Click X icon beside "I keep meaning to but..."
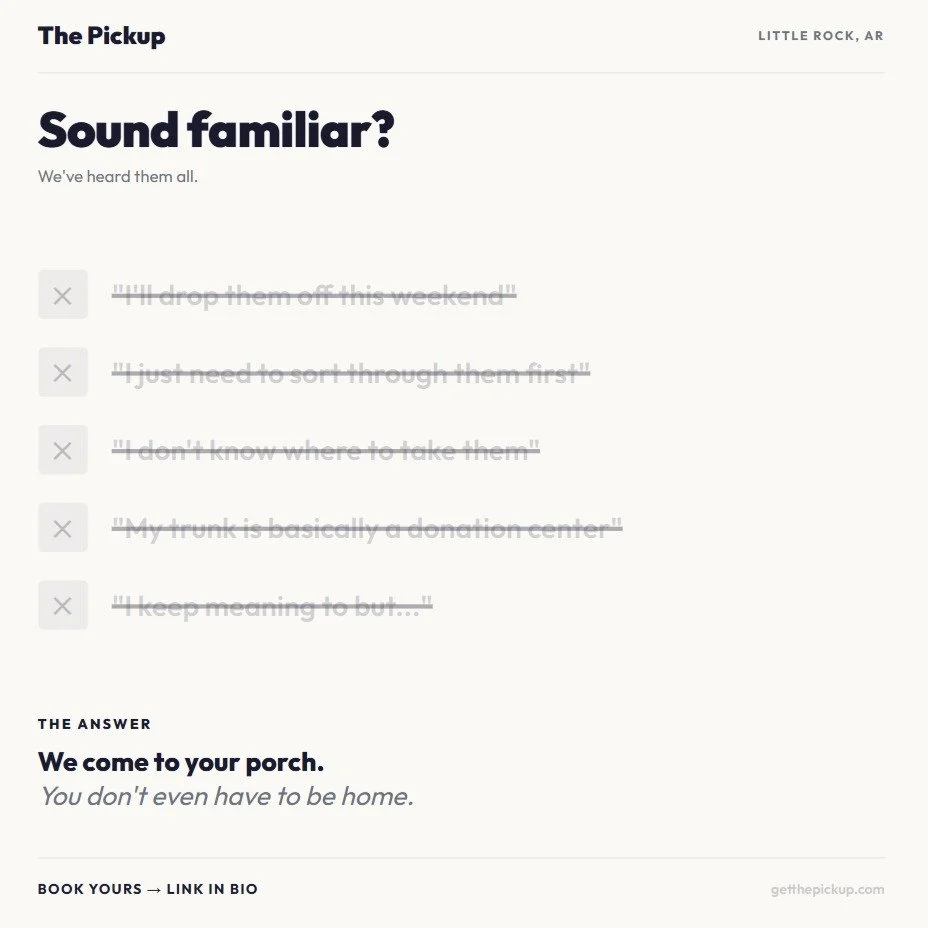 point(63,605)
